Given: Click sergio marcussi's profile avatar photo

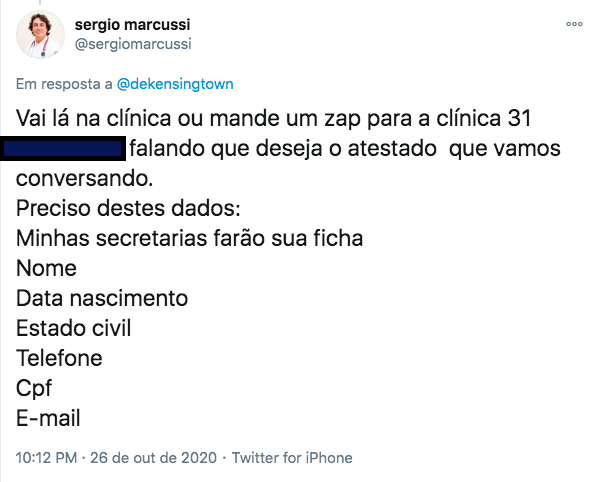Looking at the screenshot, I should click(40, 34).
